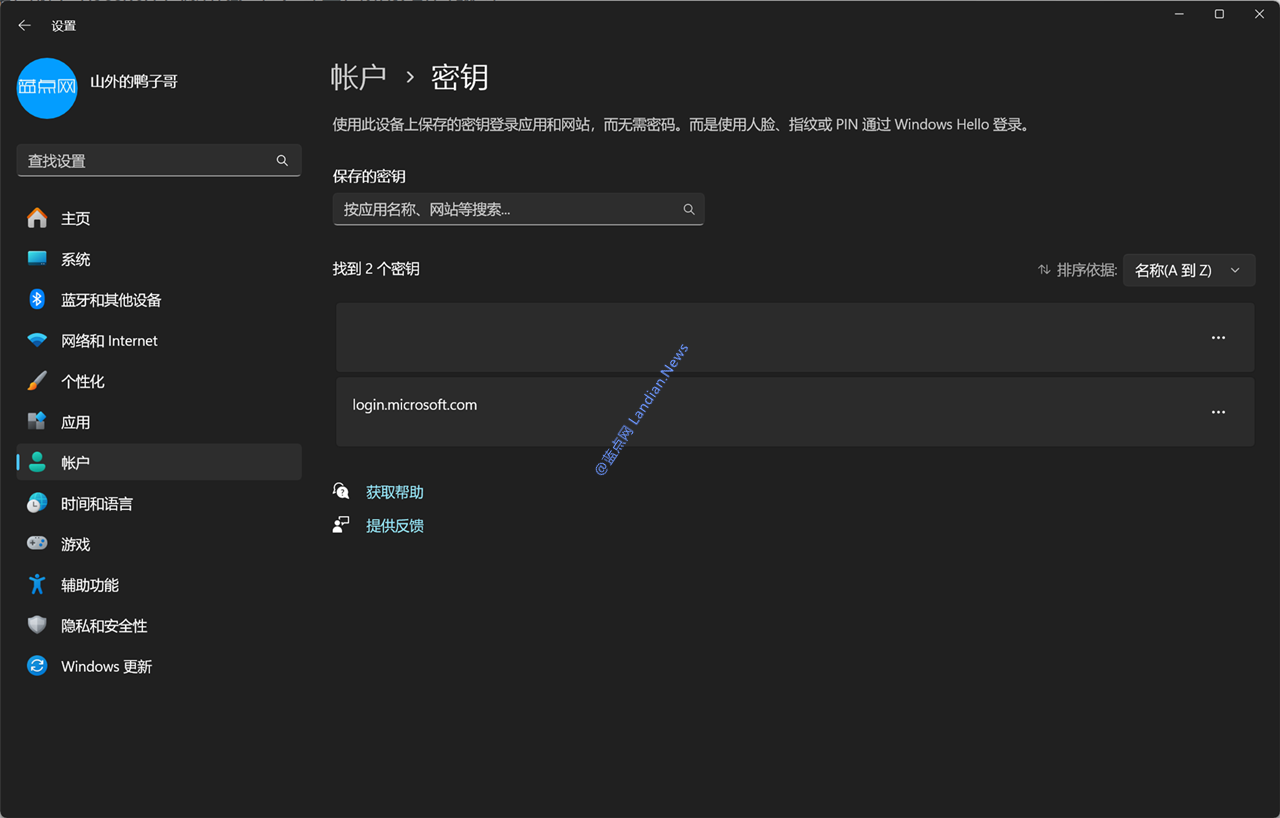This screenshot has height=818, width=1280.
Task: Open more options for the blank passkey
Action: (x=1218, y=338)
